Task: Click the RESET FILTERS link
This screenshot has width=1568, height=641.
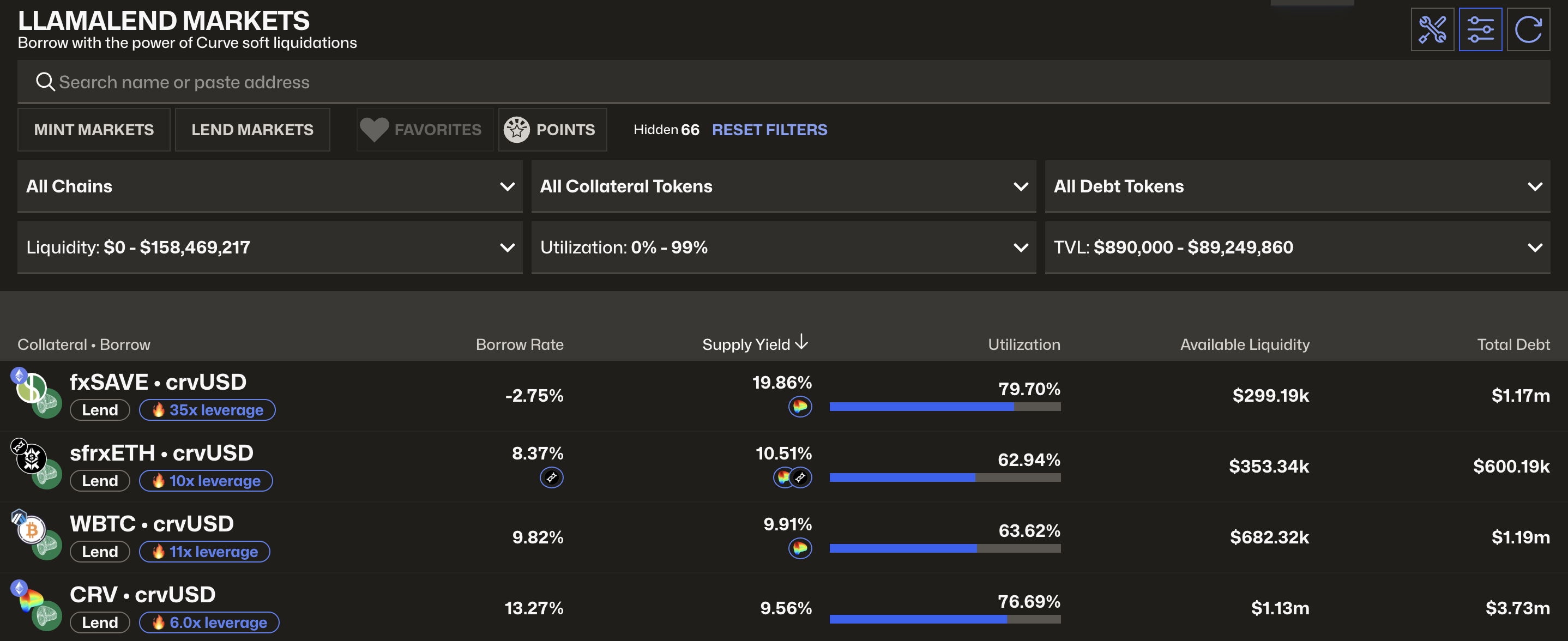Action: pos(769,129)
